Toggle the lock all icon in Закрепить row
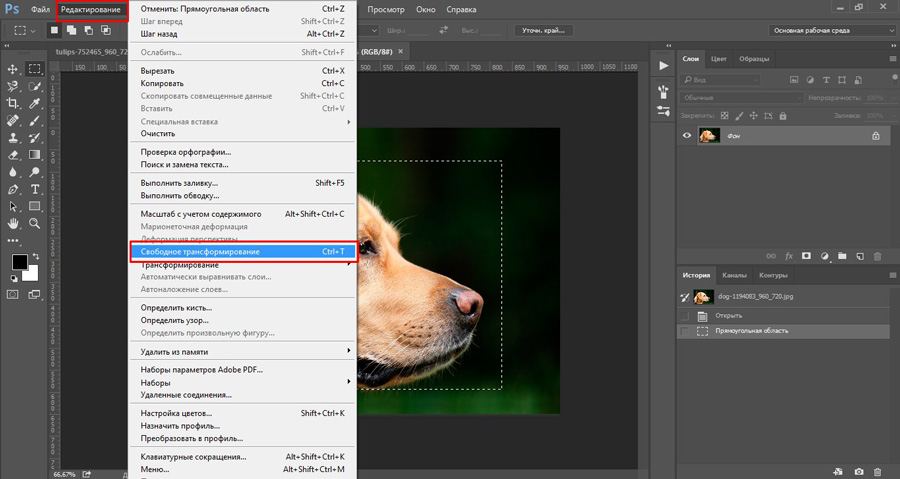 pyautogui.click(x=784, y=115)
